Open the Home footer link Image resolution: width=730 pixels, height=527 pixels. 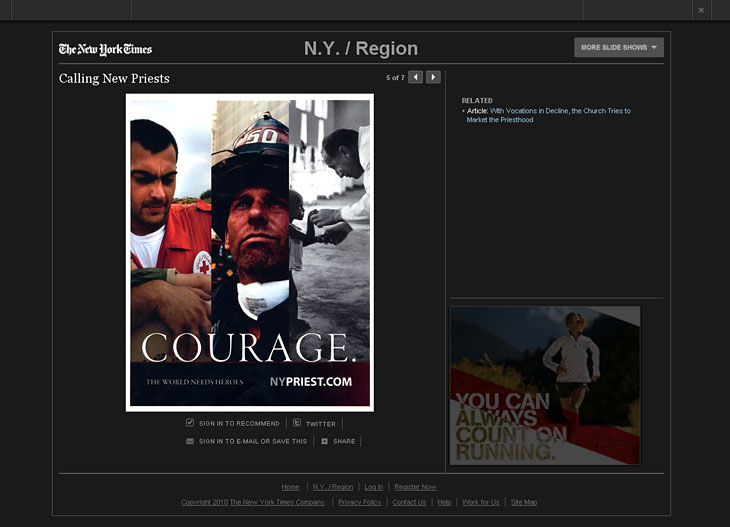[291, 487]
